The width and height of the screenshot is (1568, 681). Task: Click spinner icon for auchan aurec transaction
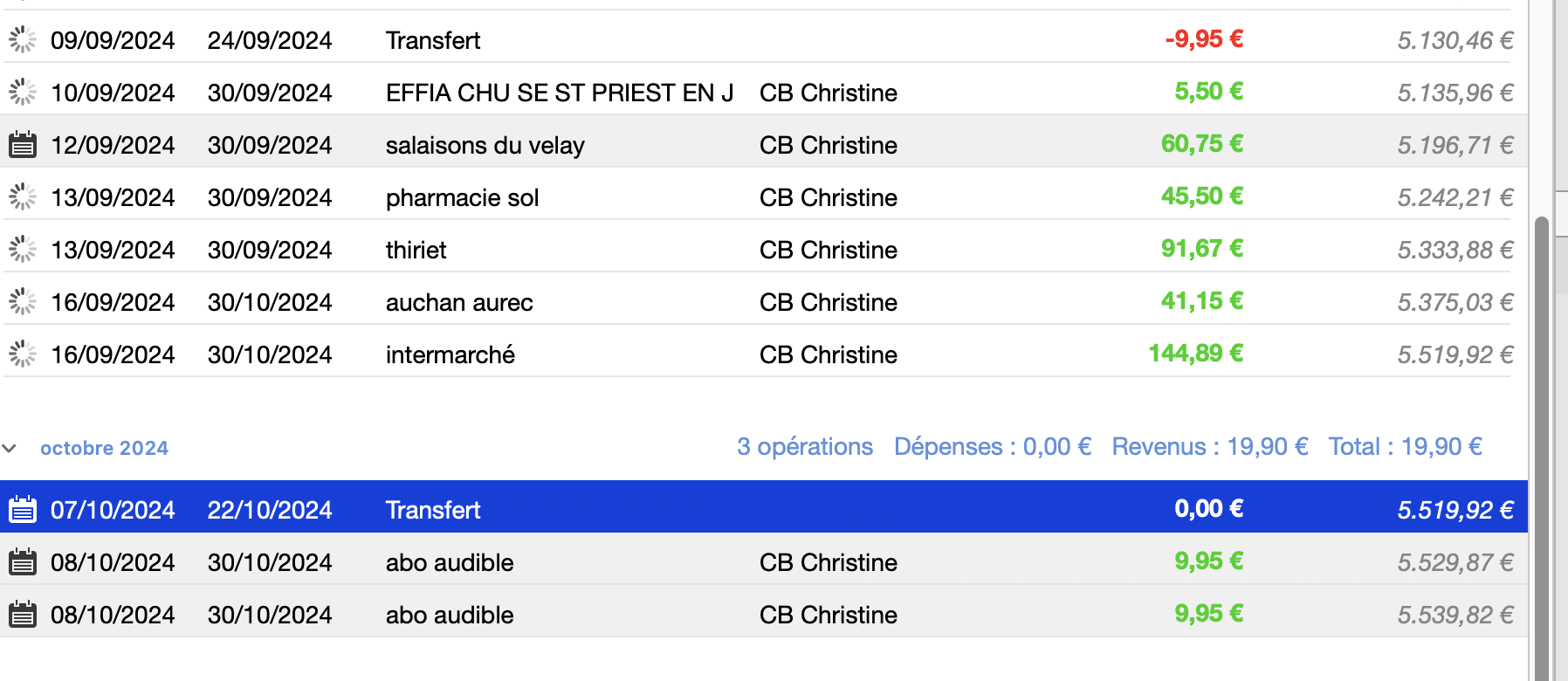(x=23, y=301)
